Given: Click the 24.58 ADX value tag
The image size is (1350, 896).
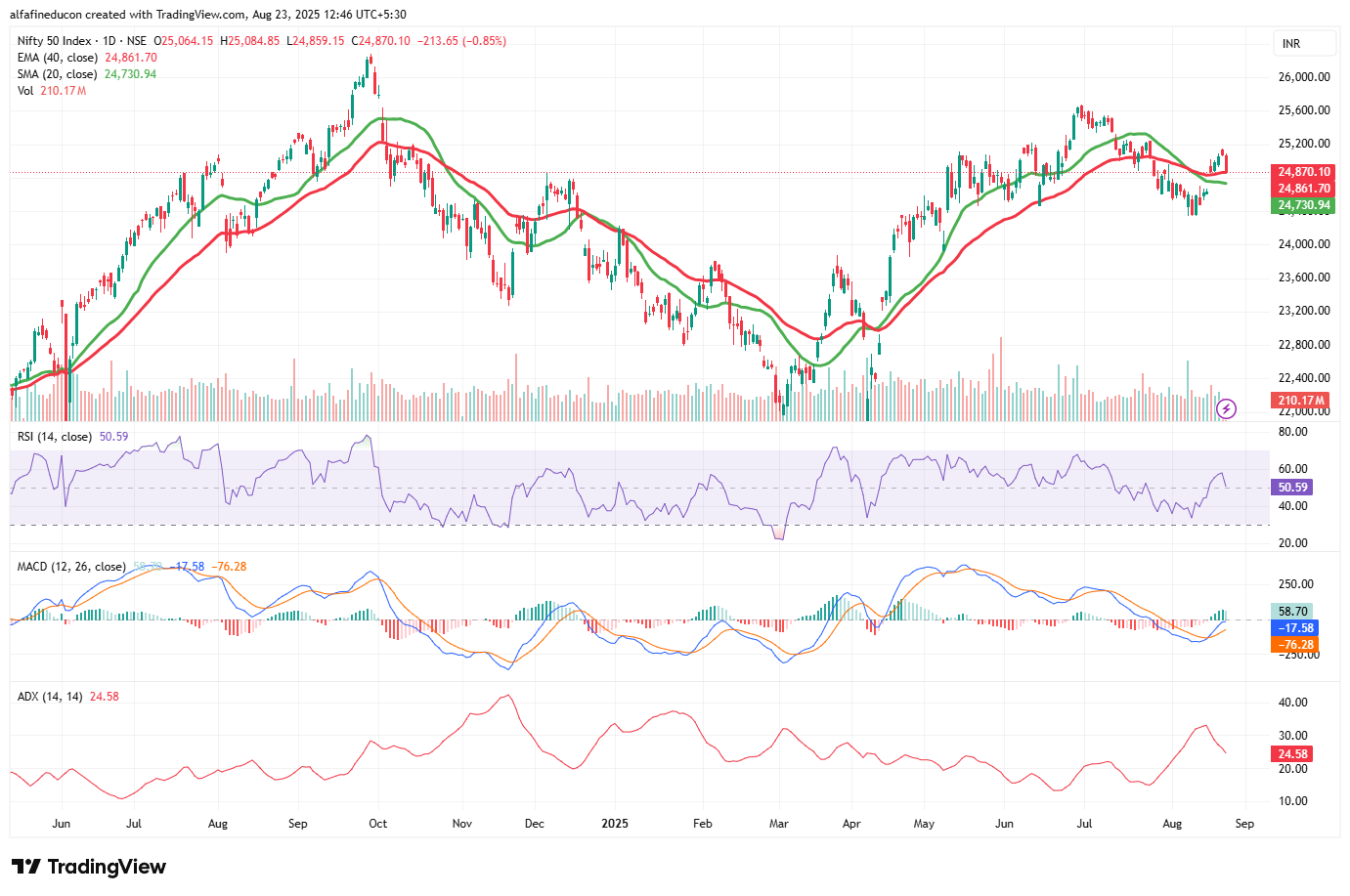Looking at the screenshot, I should click(x=1292, y=754).
